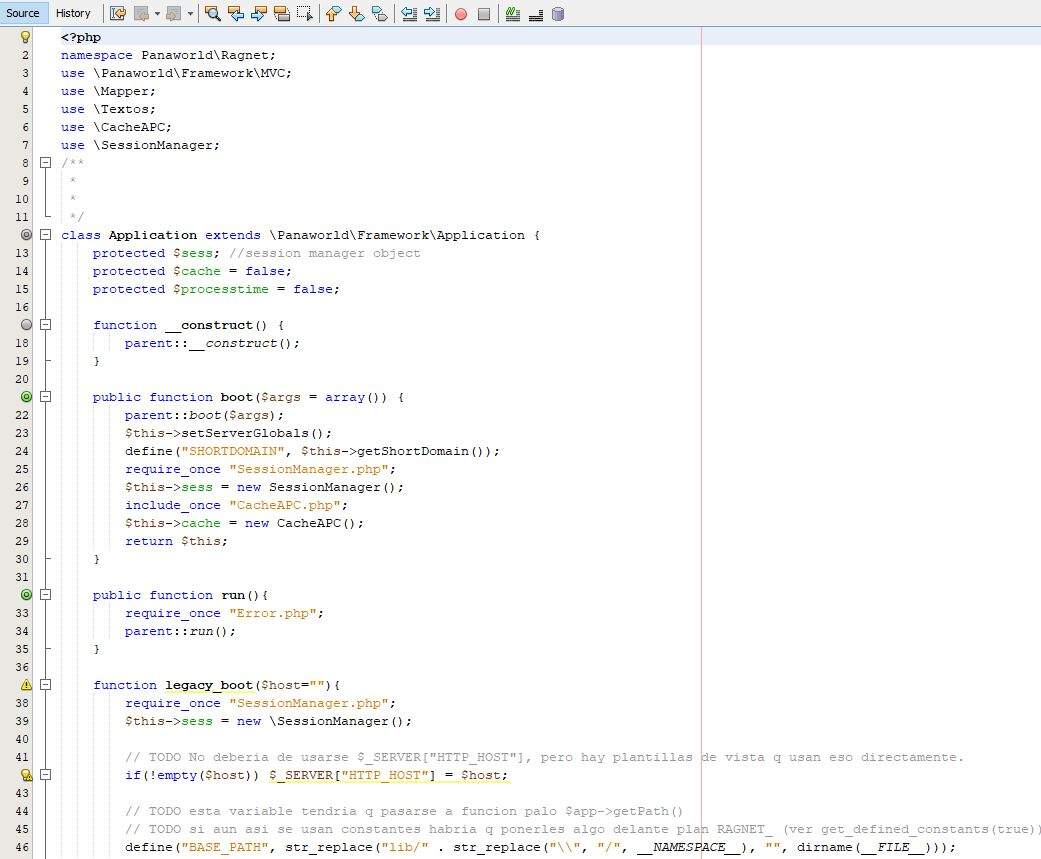This screenshot has width=1041, height=859.
Task: Click the TODO comment about $app->getPath()
Action: (x=404, y=811)
